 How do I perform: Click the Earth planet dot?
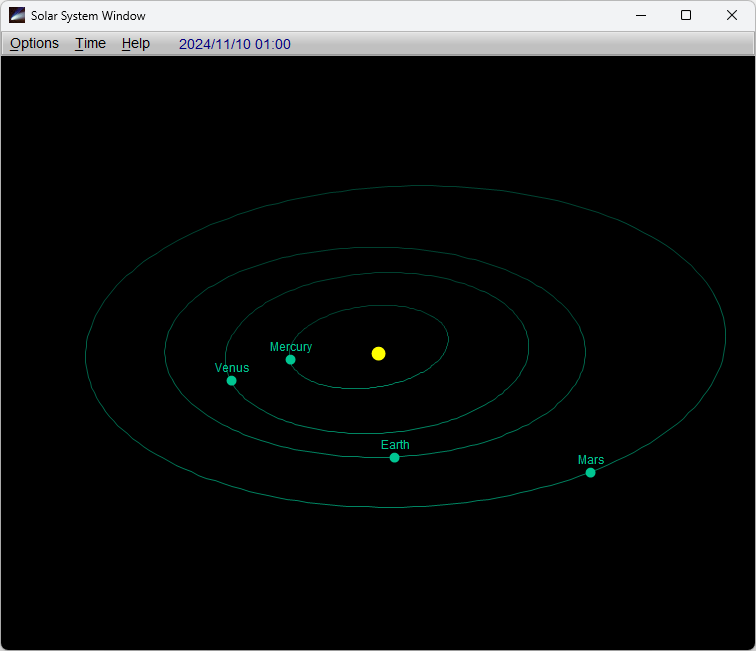click(394, 457)
